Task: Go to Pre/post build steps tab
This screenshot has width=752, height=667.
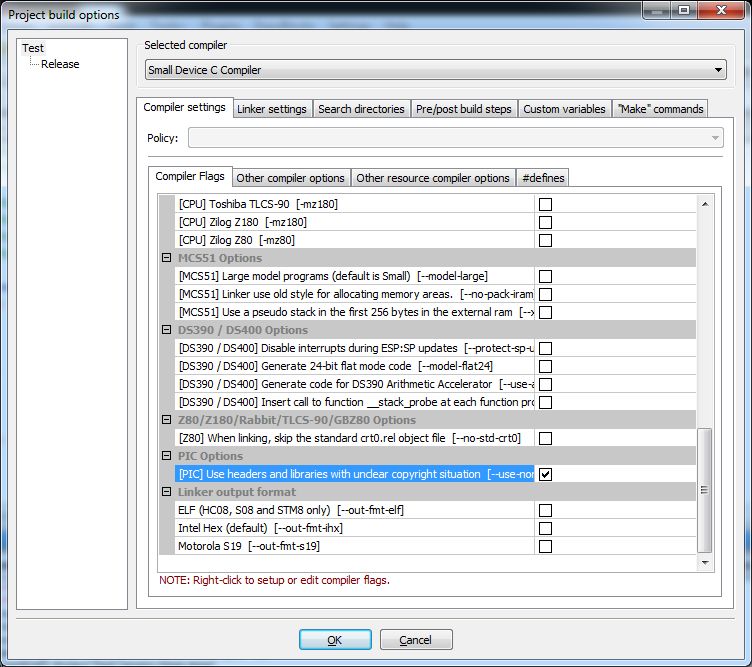Action: 464,109
